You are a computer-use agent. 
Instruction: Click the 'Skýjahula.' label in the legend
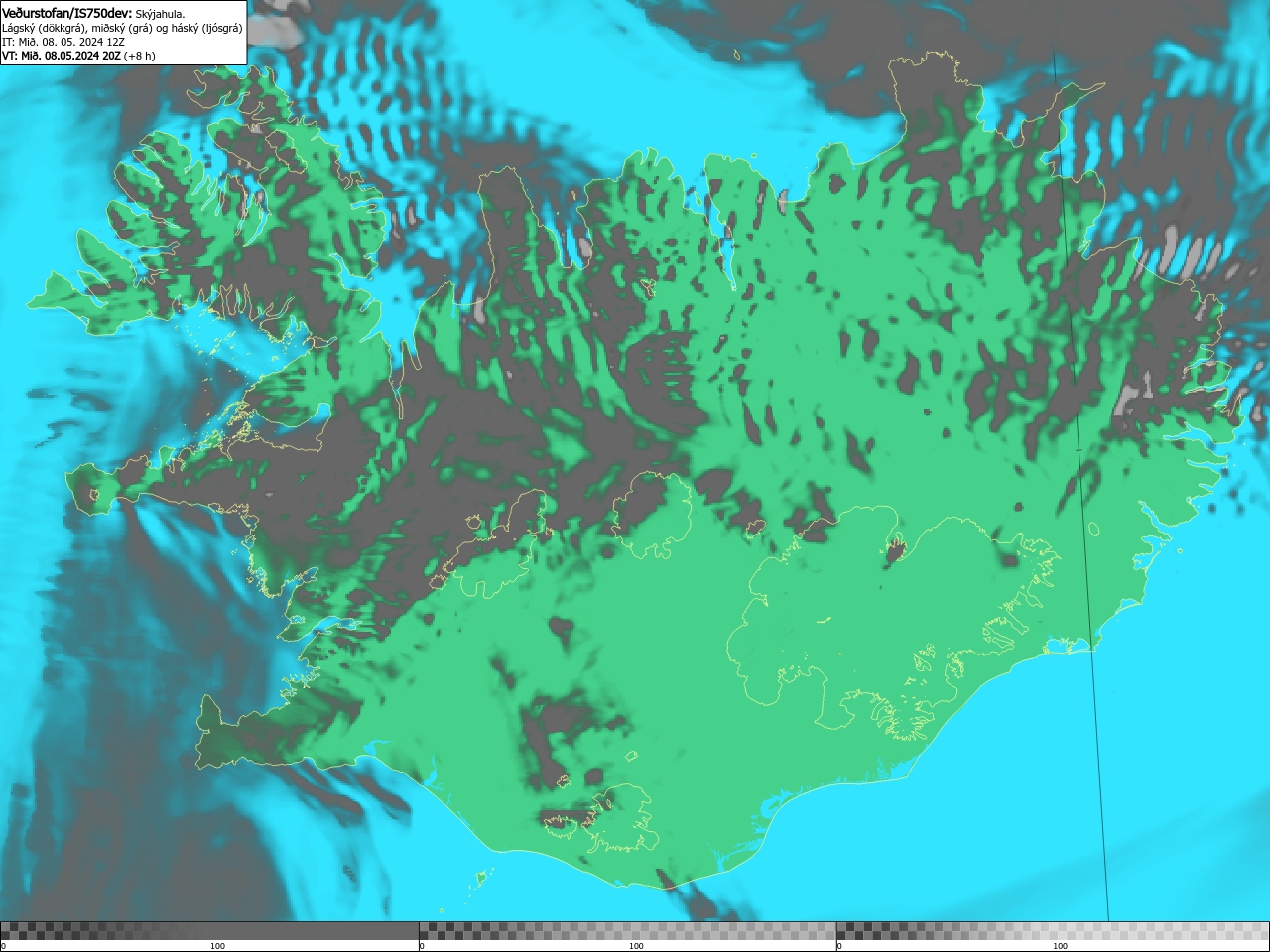160,14
